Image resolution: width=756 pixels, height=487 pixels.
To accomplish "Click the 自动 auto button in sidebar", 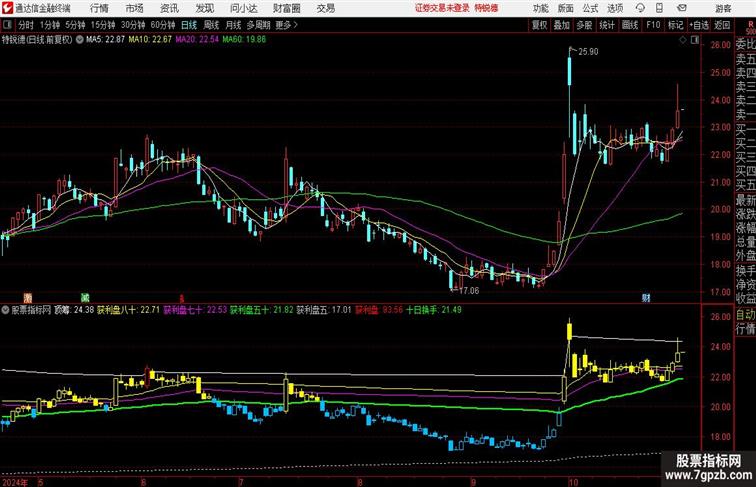I will point(745,315).
